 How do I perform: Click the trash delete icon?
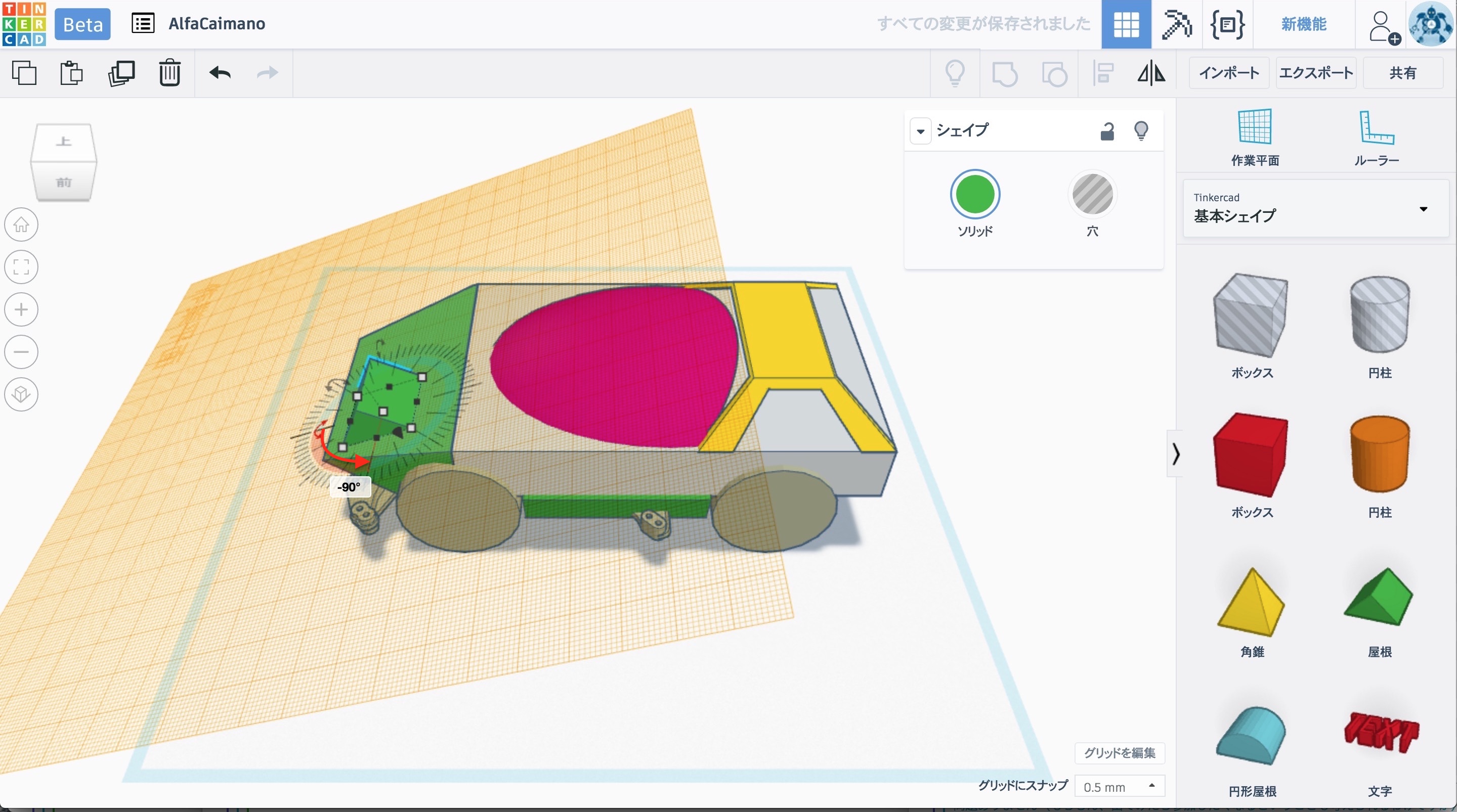click(169, 73)
